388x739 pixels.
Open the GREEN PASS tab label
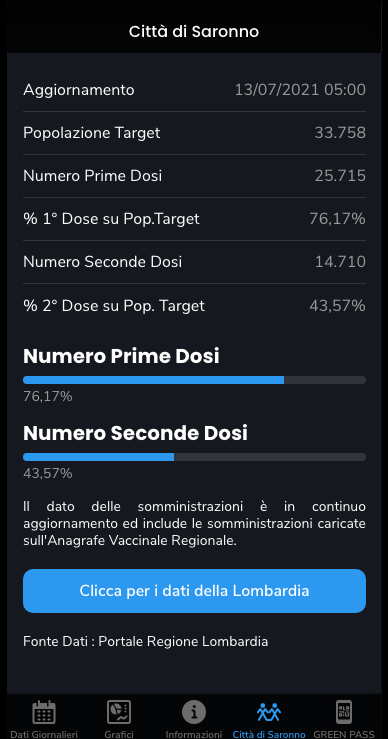click(x=344, y=734)
